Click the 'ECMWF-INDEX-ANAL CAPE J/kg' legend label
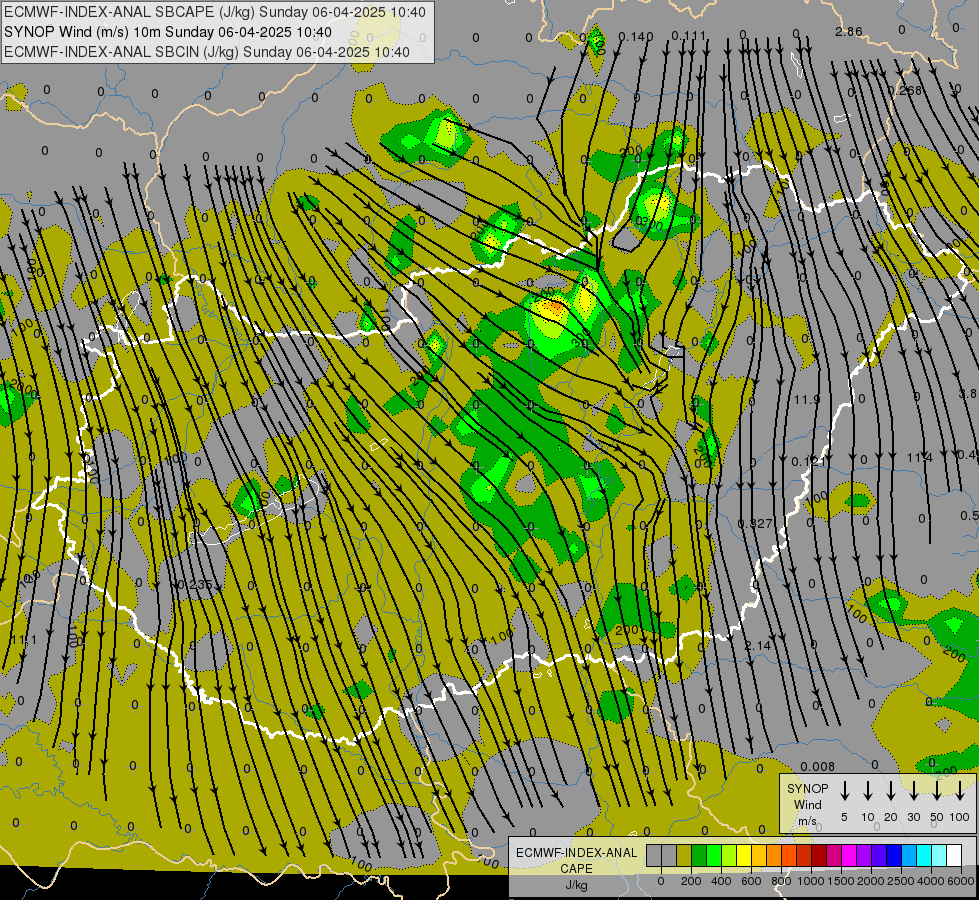 click(x=576, y=868)
